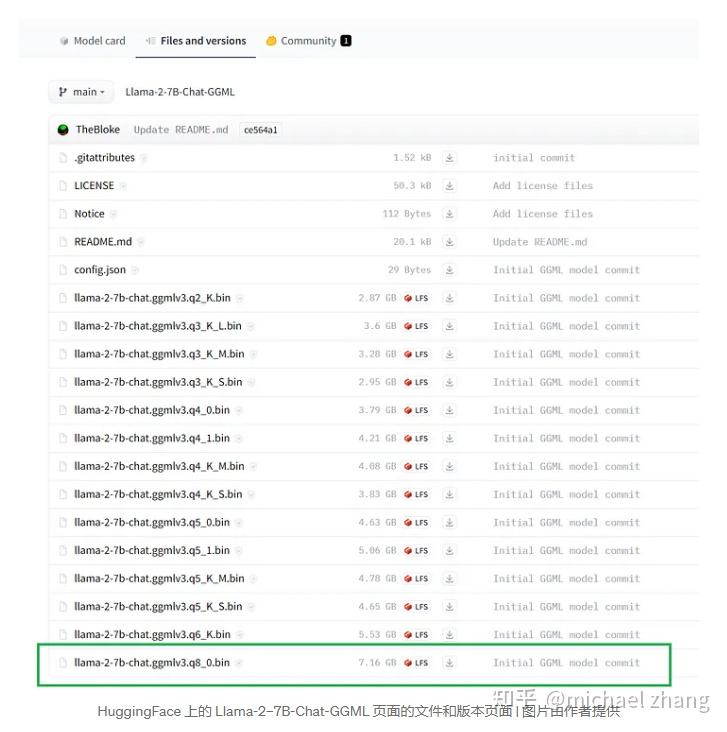This screenshot has width=727, height=732.
Task: Open llama-2-7b-chat.ggmlv3.q5_K_M.bin file page
Action: pyautogui.click(x=159, y=578)
